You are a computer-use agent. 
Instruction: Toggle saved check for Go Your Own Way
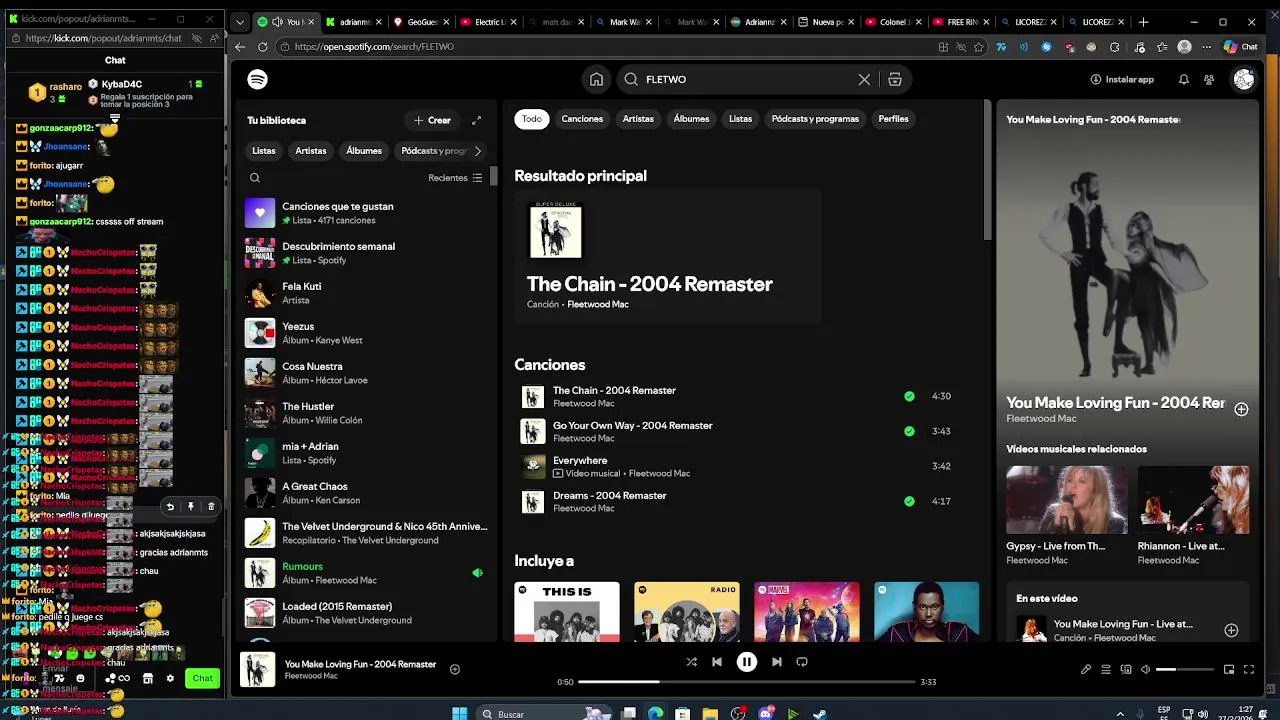[909, 431]
